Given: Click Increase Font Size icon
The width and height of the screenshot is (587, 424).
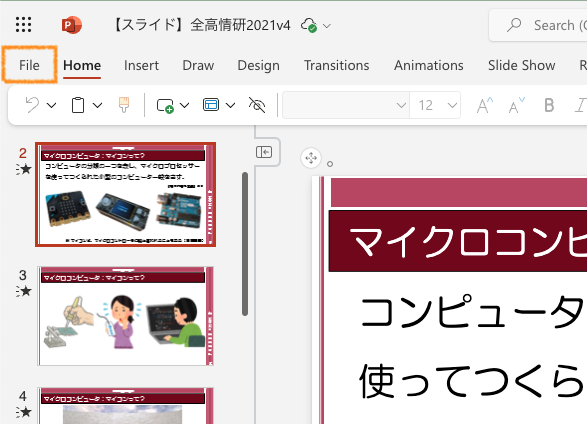Looking at the screenshot, I should click(484, 105).
